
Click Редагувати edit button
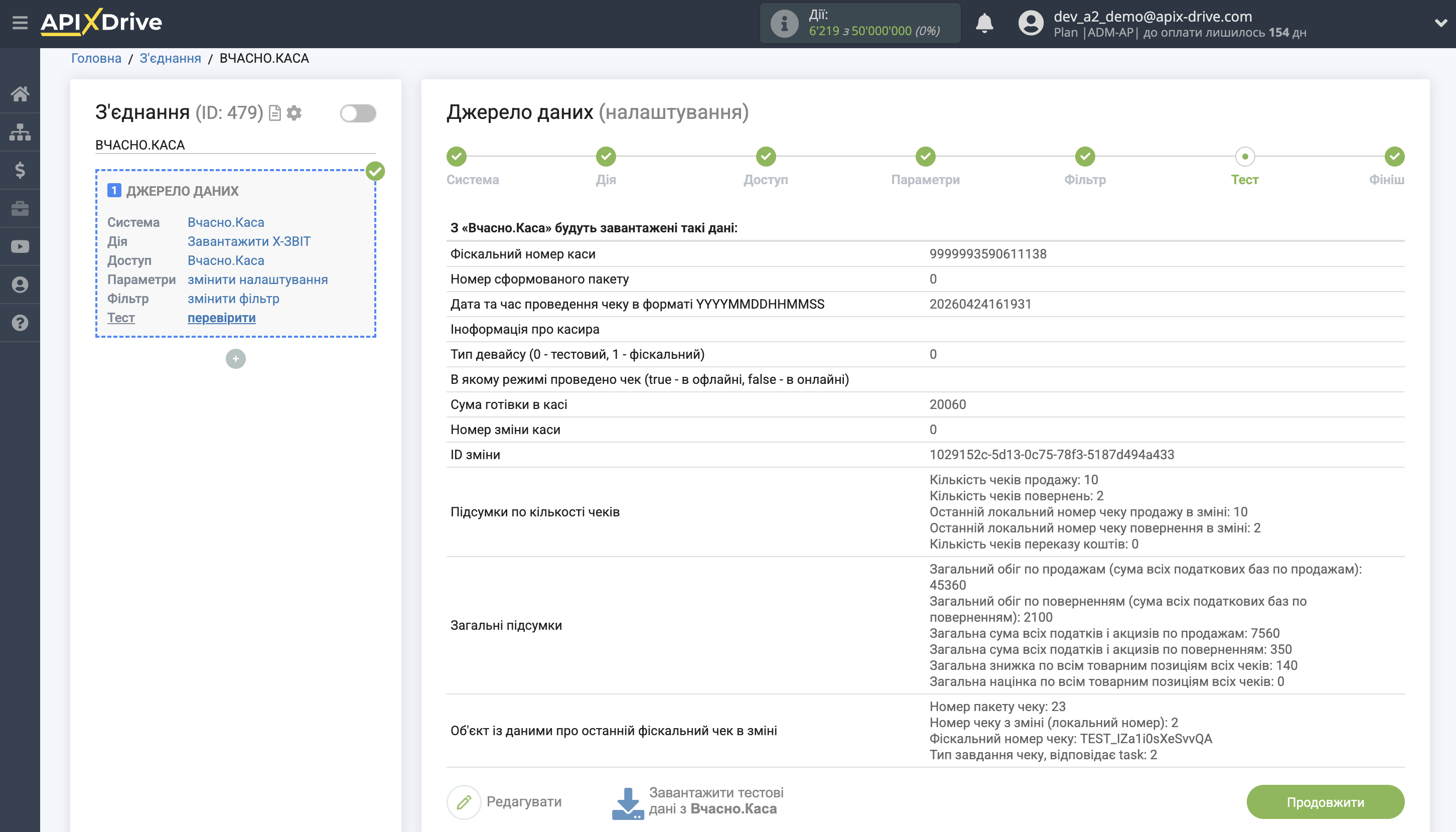(x=505, y=802)
